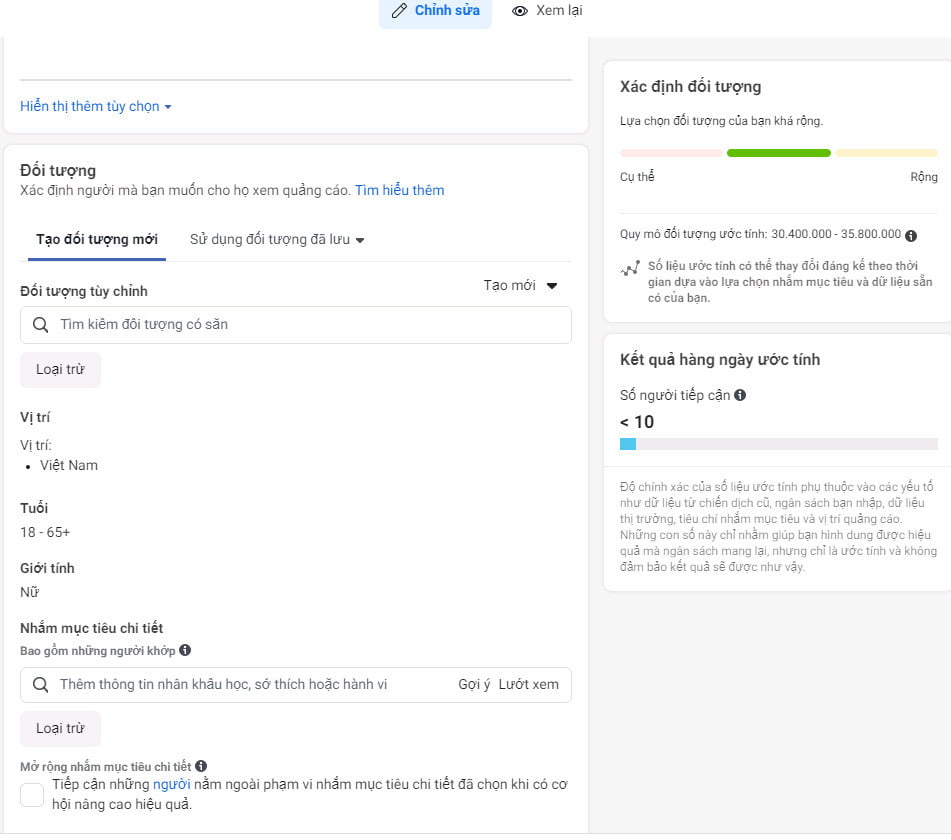The image size is (951, 840).
Task: Switch to the Chỉnh sửa tab
Action: coord(435,12)
